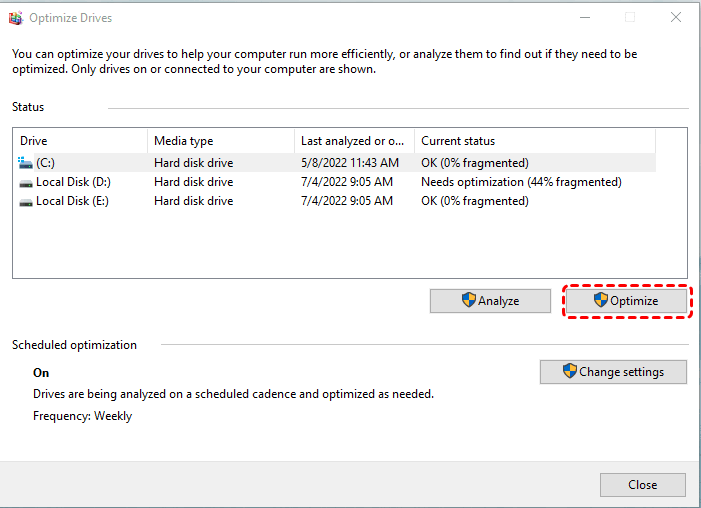The width and height of the screenshot is (701, 508).
Task: Click the shield icon on Optimize button
Action: (600, 300)
